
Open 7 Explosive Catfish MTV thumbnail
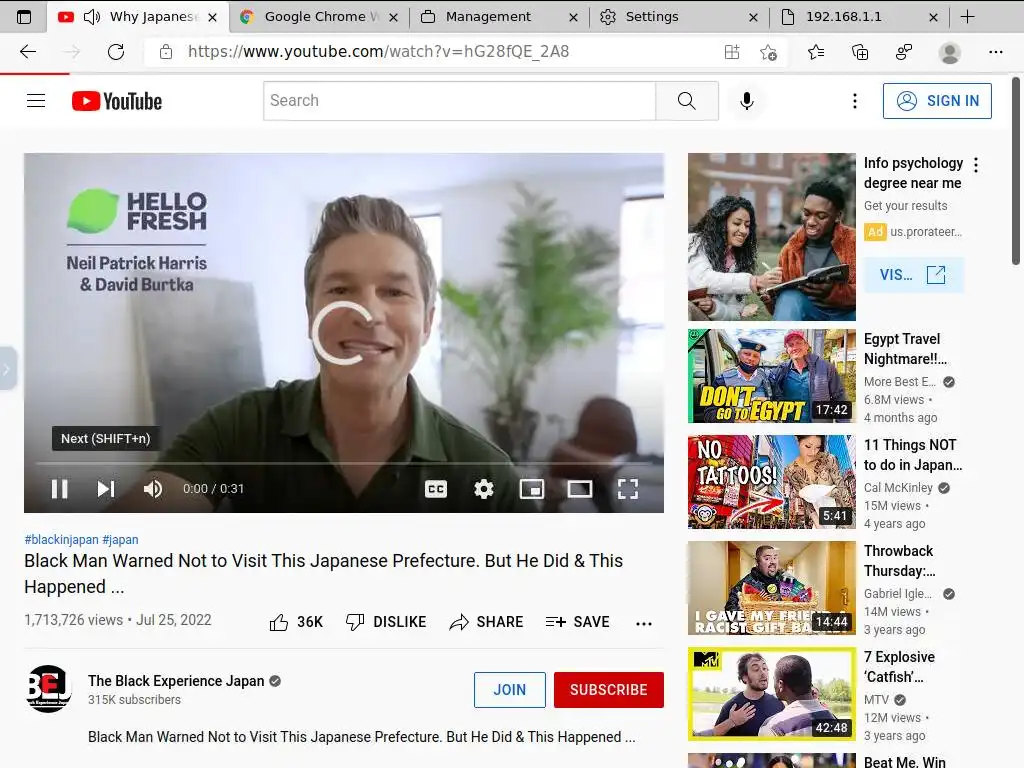[771, 694]
